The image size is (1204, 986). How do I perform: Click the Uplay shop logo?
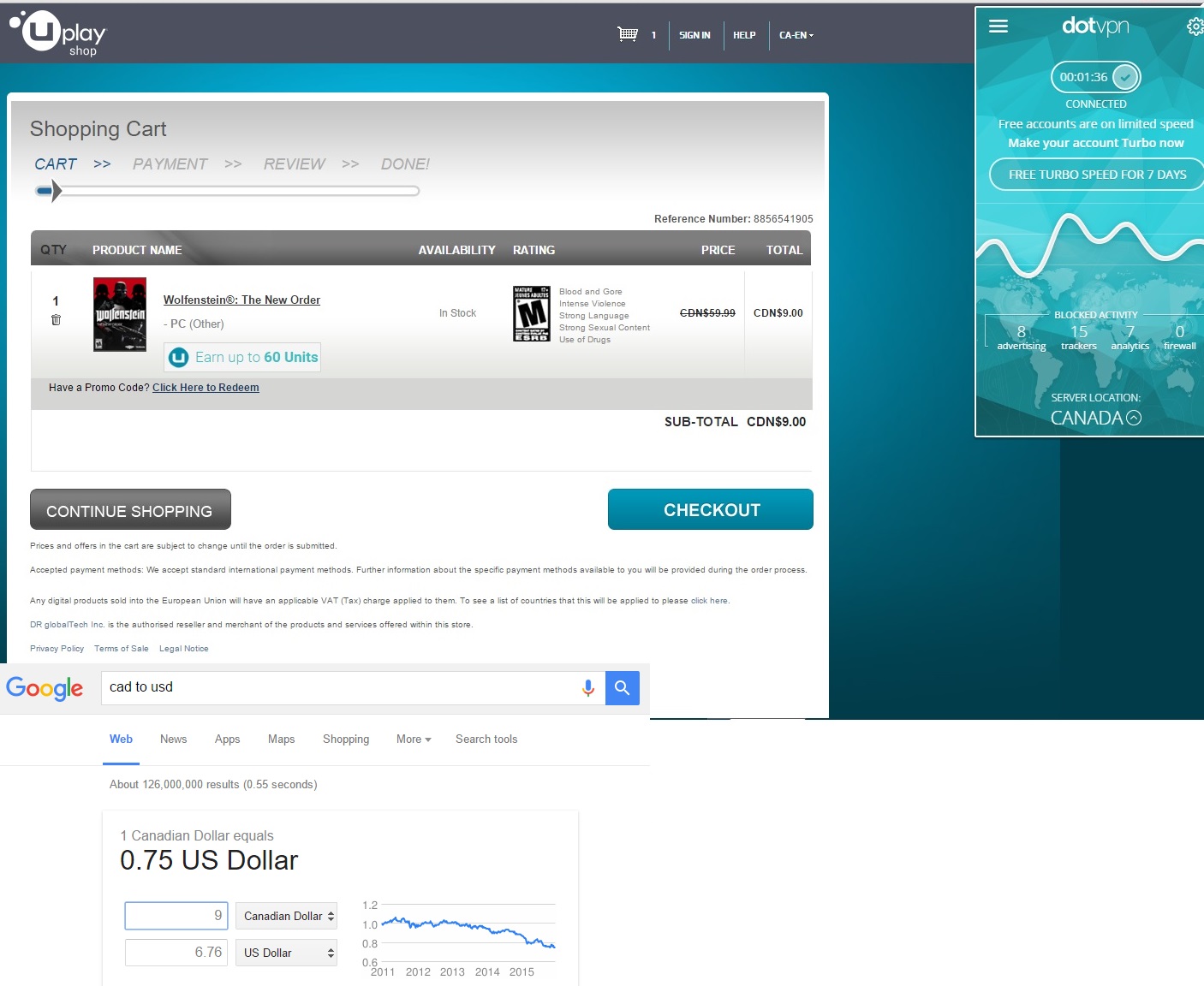click(x=57, y=33)
